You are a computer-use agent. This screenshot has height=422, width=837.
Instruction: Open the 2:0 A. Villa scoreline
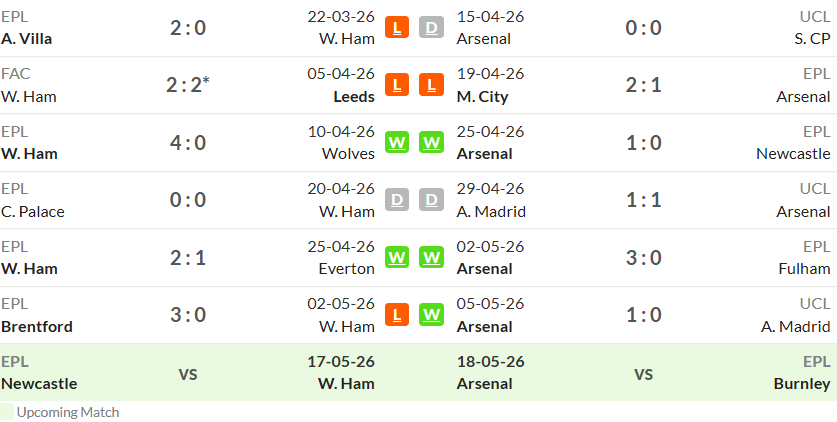[x=188, y=28]
